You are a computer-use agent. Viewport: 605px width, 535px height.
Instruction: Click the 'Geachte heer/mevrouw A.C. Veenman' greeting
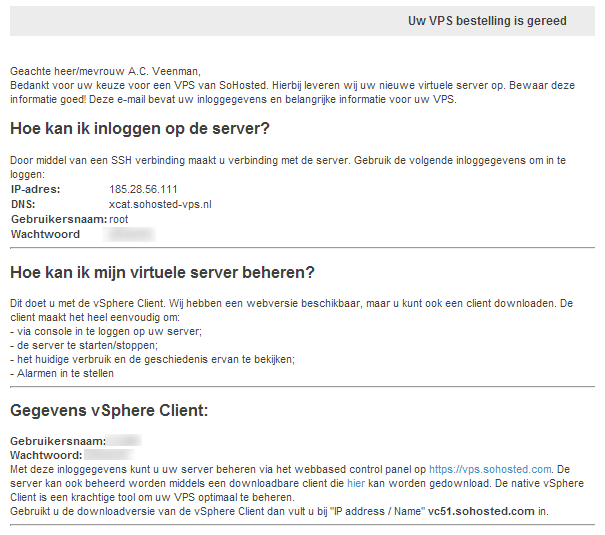point(105,71)
